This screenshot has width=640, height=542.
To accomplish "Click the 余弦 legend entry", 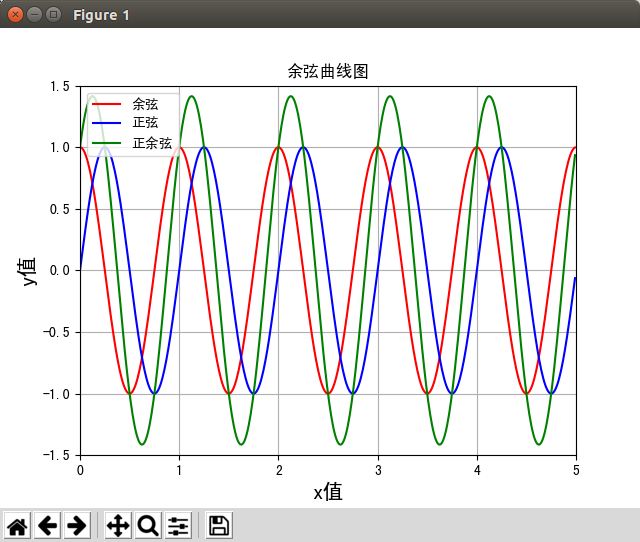I will tap(145, 104).
